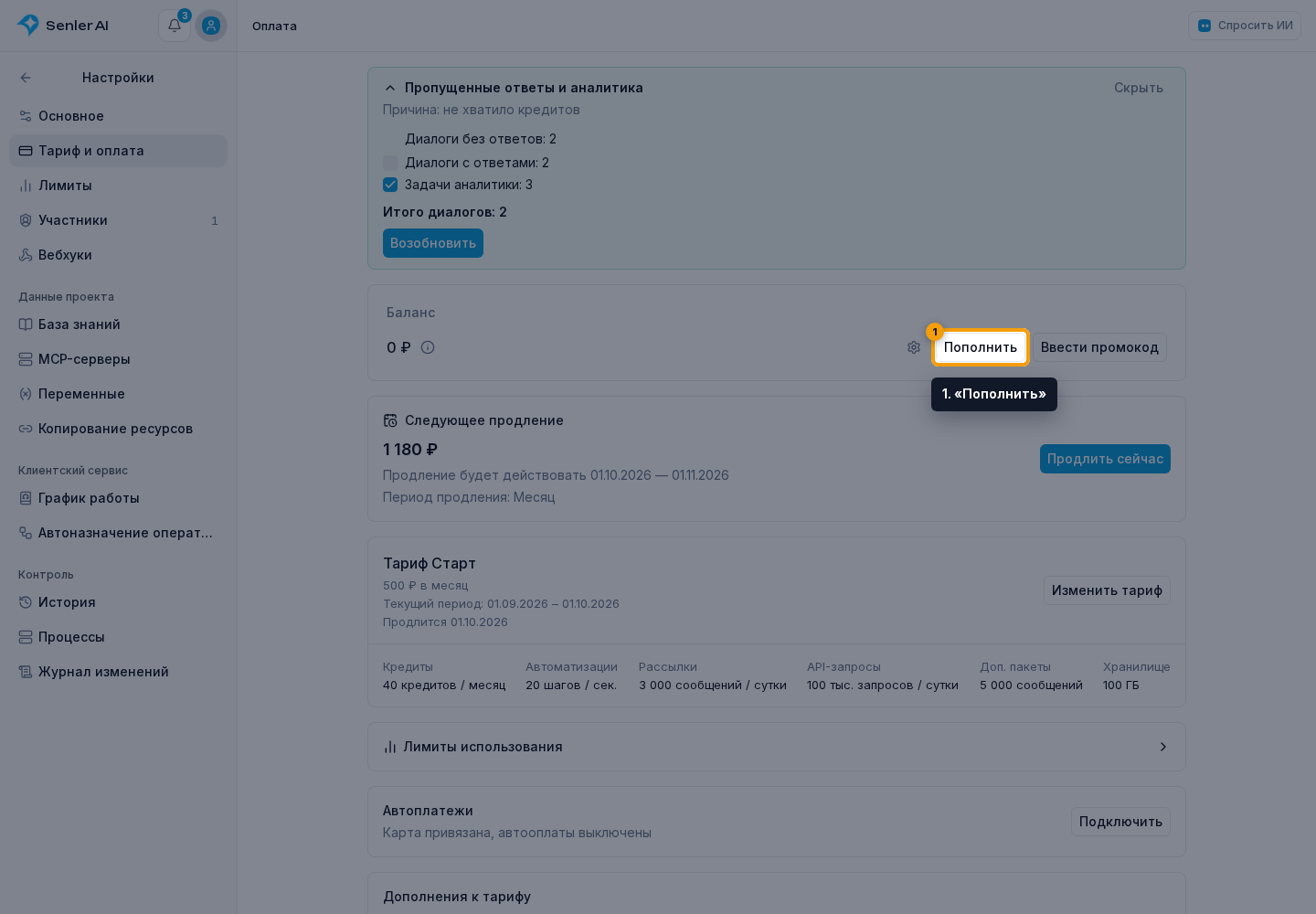Click Продлить сейчас button
This screenshot has width=1316, height=914.
pos(1105,459)
